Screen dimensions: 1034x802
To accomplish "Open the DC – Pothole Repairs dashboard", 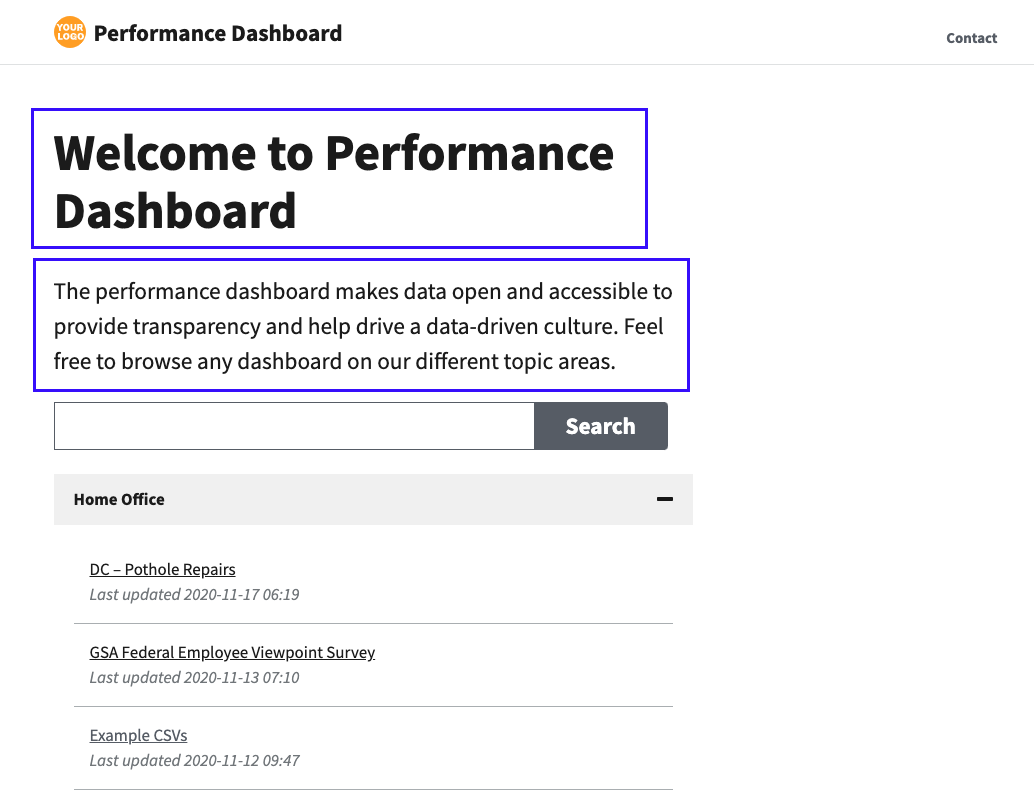I will (162, 569).
